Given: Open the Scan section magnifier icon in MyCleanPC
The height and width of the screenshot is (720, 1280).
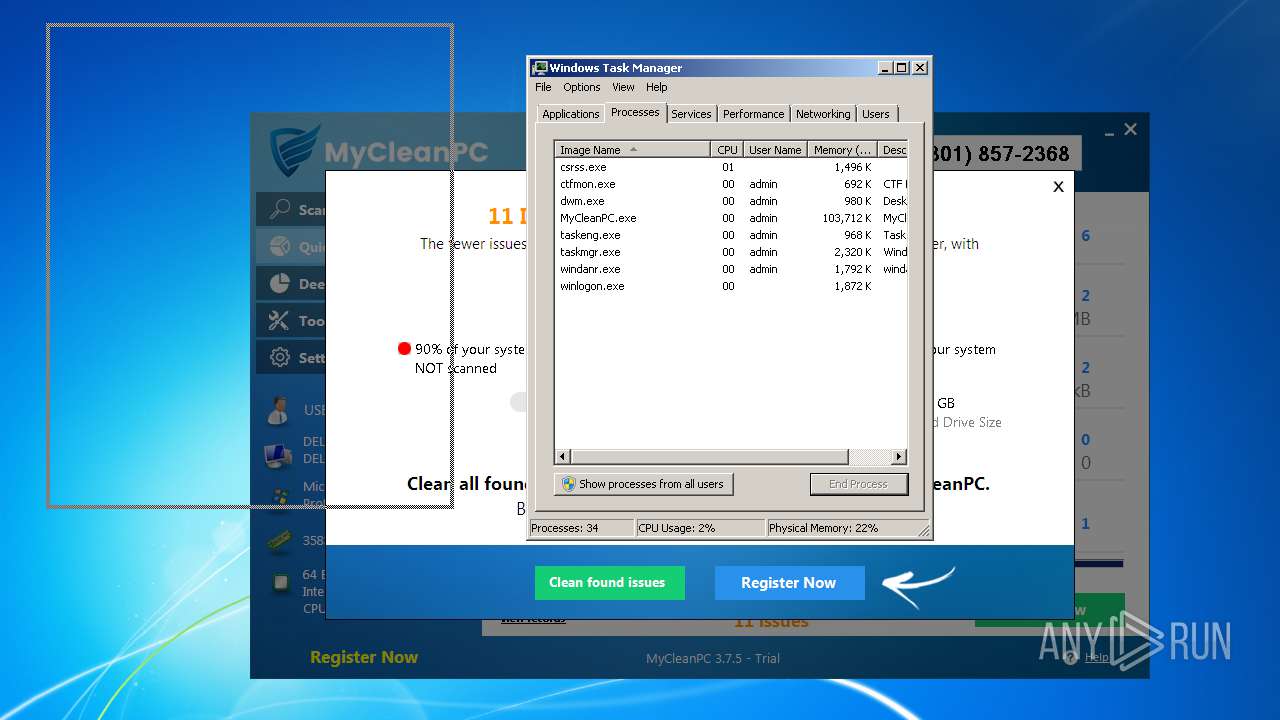Looking at the screenshot, I should (x=280, y=209).
